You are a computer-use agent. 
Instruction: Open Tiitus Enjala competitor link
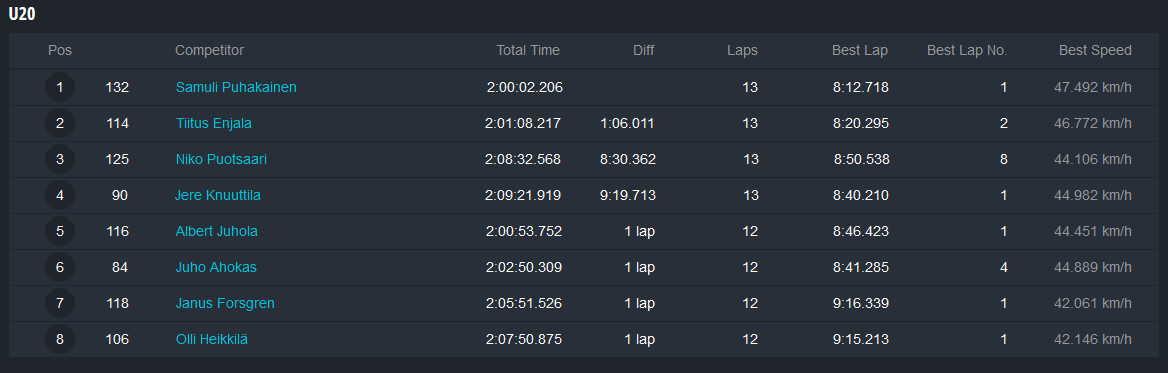point(214,124)
